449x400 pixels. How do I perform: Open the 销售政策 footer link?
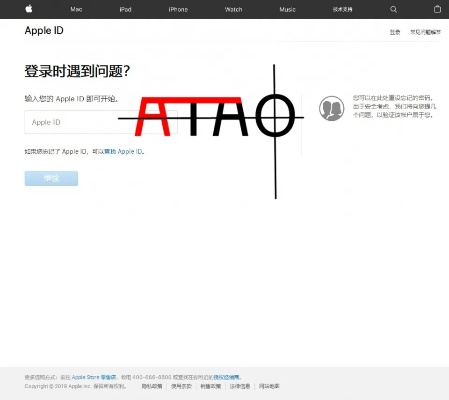coord(211,386)
